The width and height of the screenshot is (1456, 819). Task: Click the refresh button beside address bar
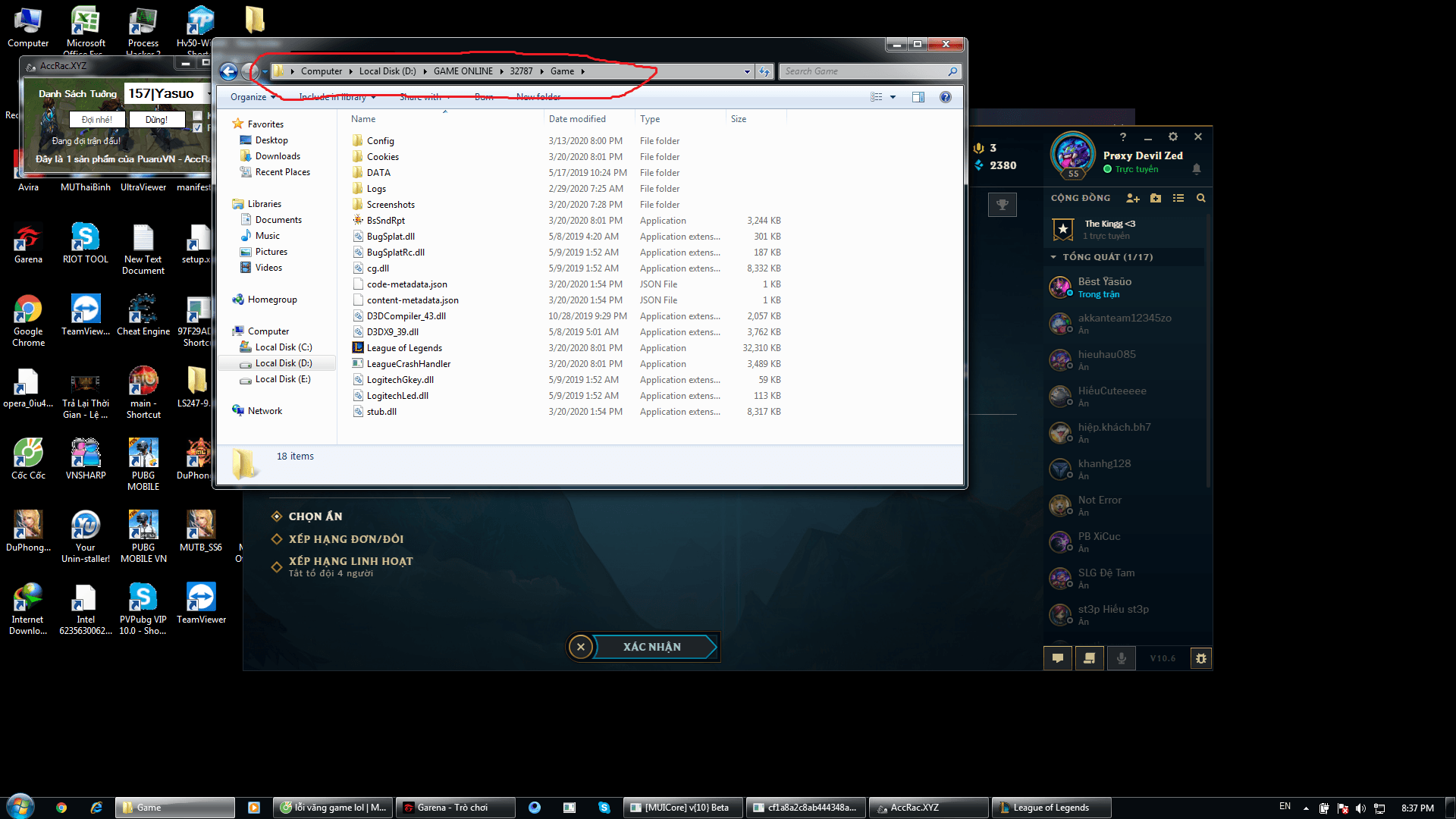pyautogui.click(x=764, y=71)
